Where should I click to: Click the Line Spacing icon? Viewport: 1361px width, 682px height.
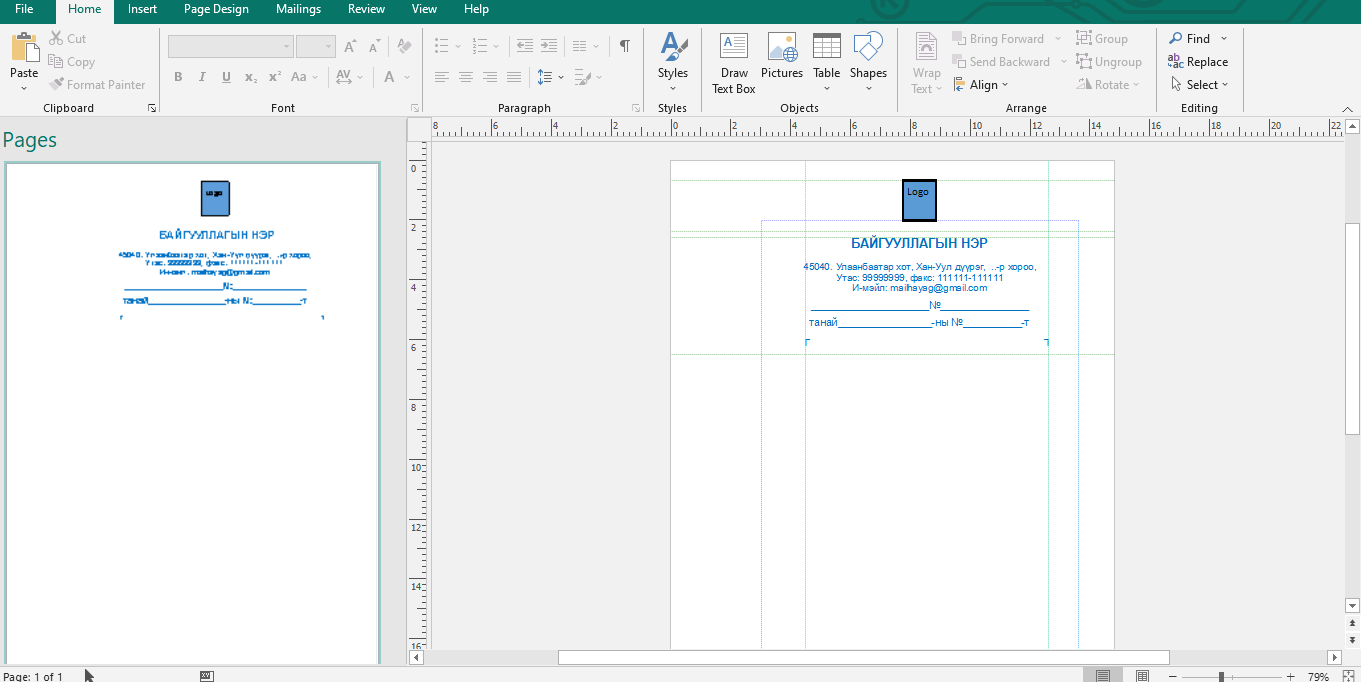click(545, 77)
